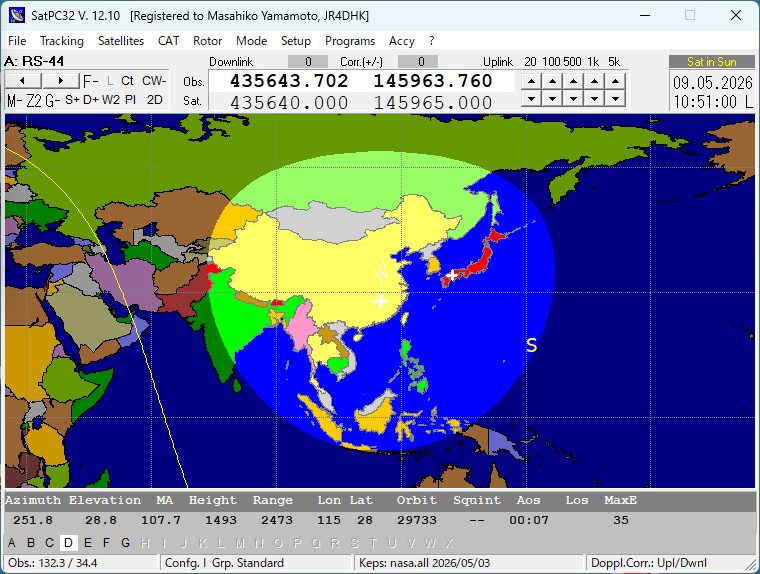Click the satellite uplink frequency 145965.000
Viewport: 760px width, 574px height.
(432, 102)
